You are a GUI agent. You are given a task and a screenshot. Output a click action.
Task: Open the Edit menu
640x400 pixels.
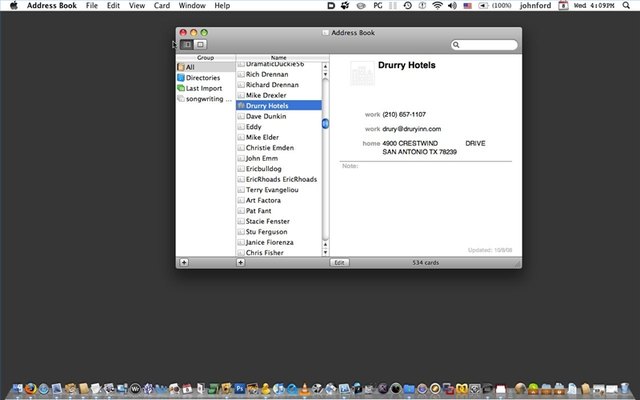pyautogui.click(x=113, y=5)
